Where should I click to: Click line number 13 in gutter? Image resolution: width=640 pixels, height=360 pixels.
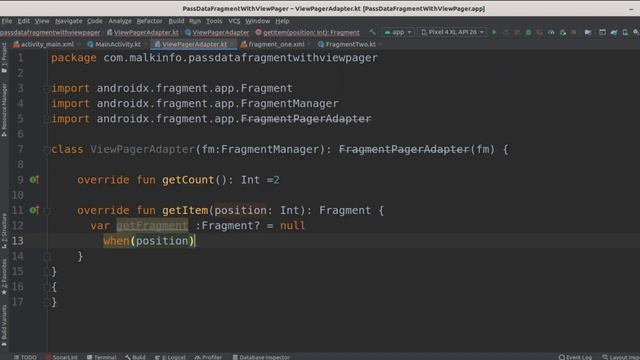click(x=18, y=241)
